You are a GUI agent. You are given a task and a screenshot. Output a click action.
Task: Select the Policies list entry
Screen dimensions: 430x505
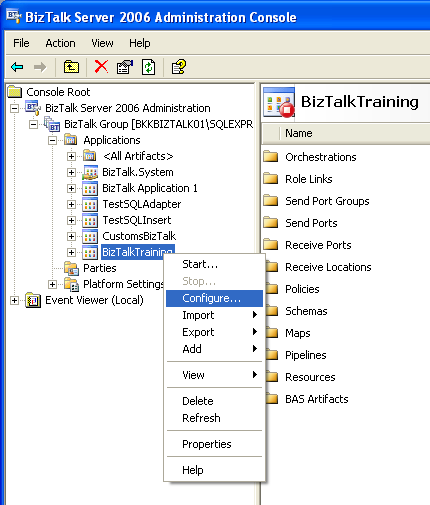click(302, 289)
